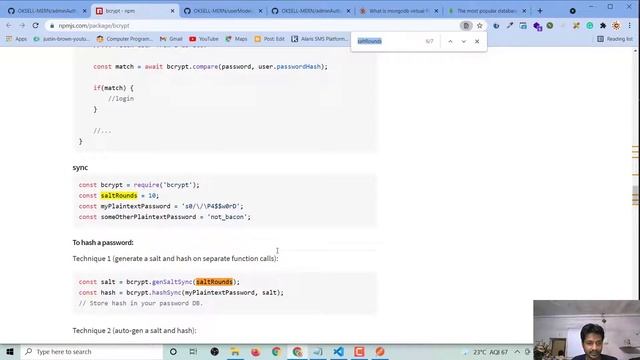
Task: Open Windows Start menu
Action: 10,351
